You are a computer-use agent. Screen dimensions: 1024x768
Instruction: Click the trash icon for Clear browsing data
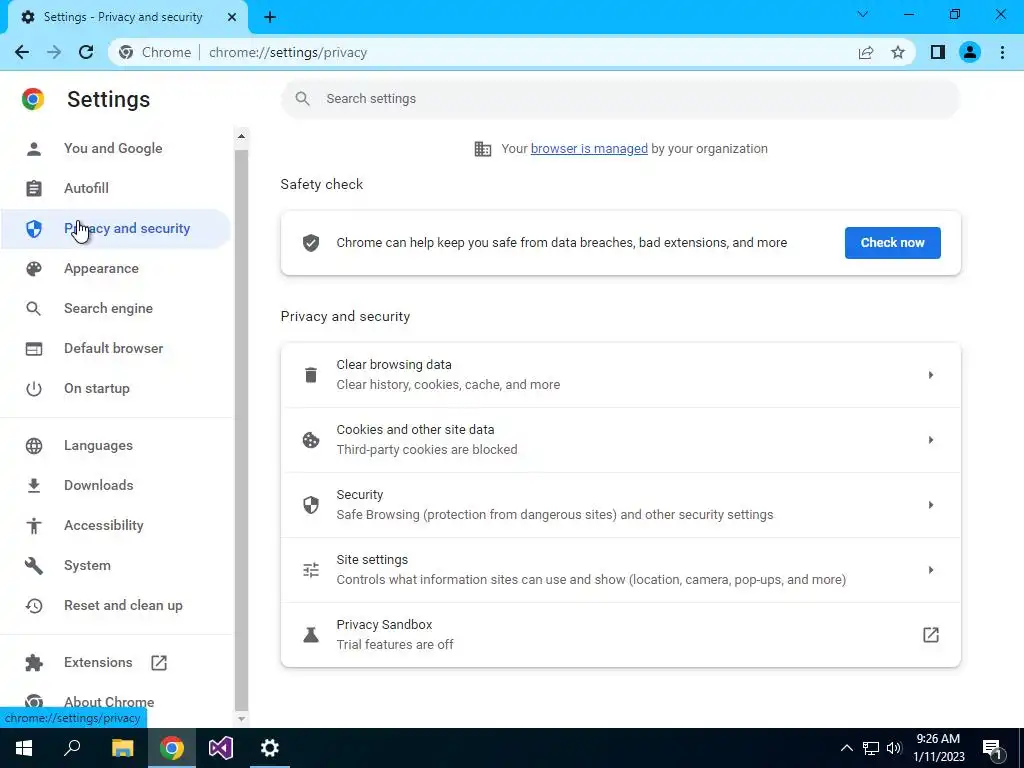tap(311, 375)
